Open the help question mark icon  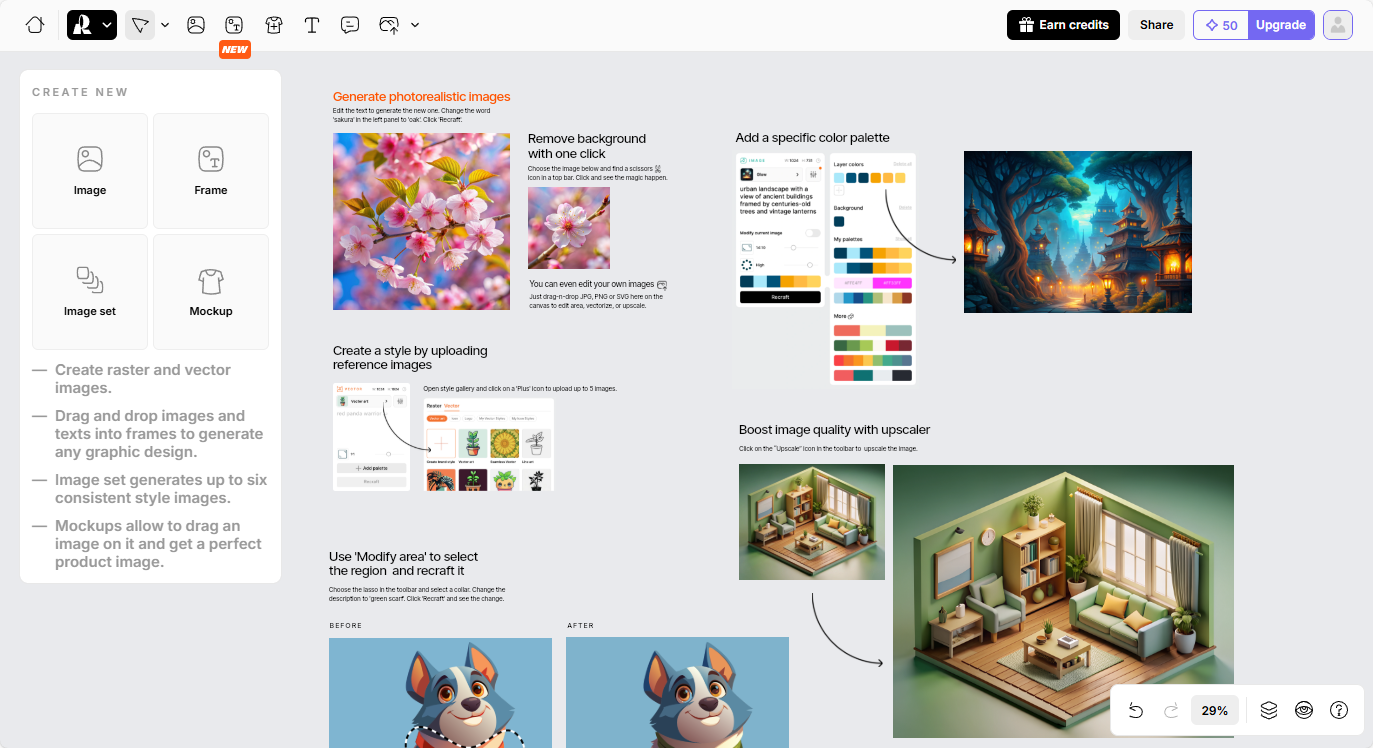(1339, 710)
